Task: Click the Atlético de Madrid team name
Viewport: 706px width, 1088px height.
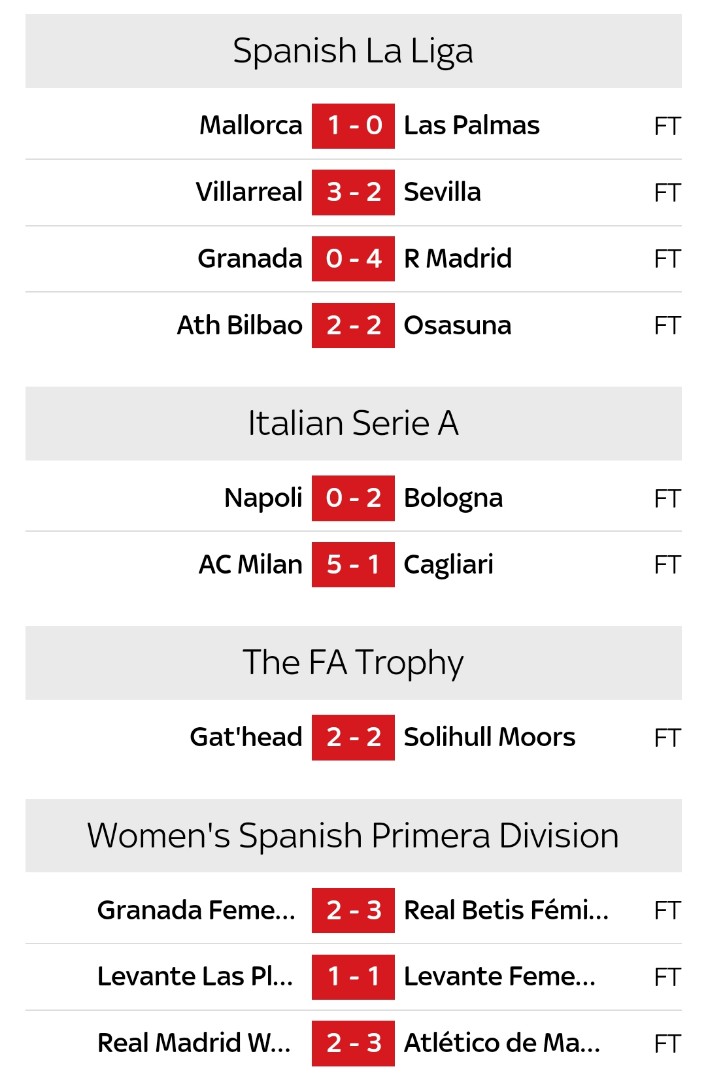Action: pyautogui.click(x=502, y=1044)
